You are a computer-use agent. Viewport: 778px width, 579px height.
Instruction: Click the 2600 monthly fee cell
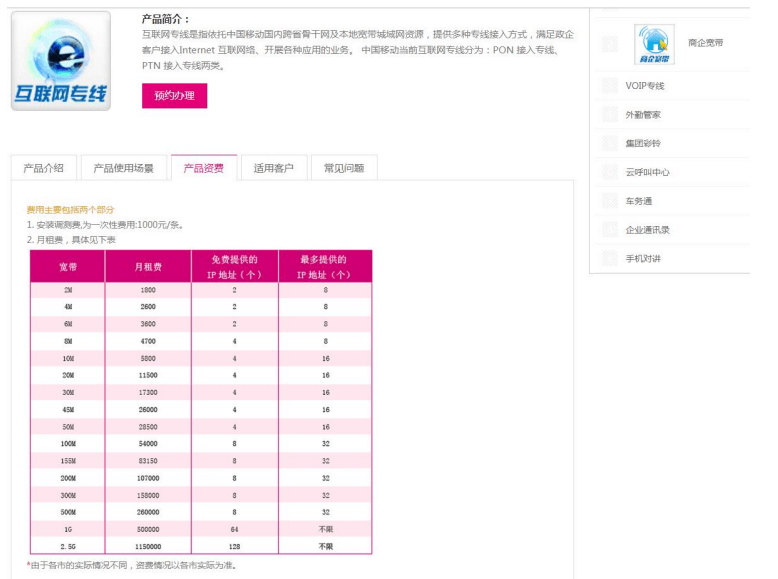point(148,307)
